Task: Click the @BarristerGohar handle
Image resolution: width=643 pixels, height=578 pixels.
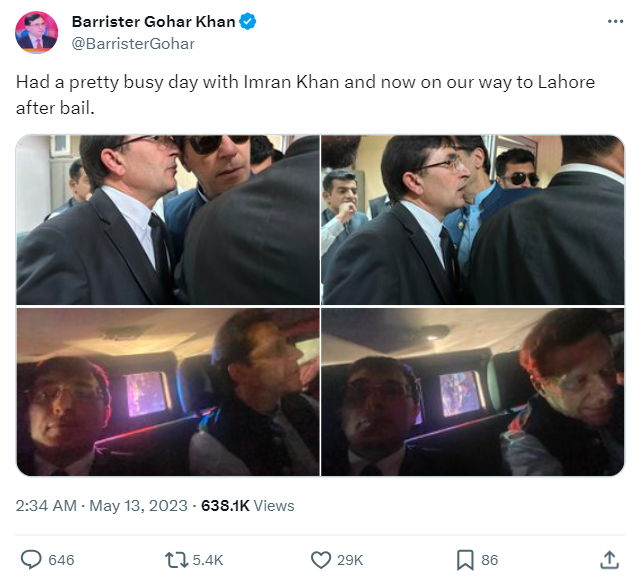Action: (133, 44)
